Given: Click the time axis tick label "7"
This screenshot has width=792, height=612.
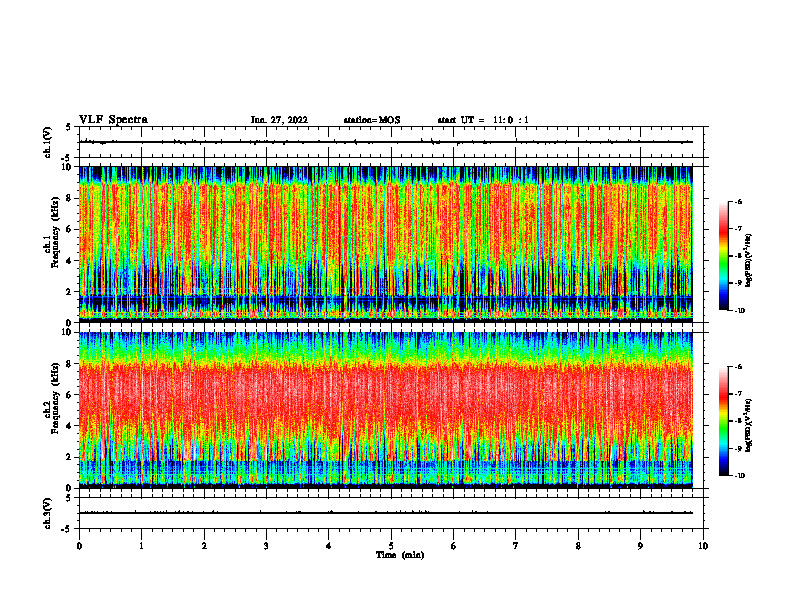Looking at the screenshot, I should coord(516,546).
